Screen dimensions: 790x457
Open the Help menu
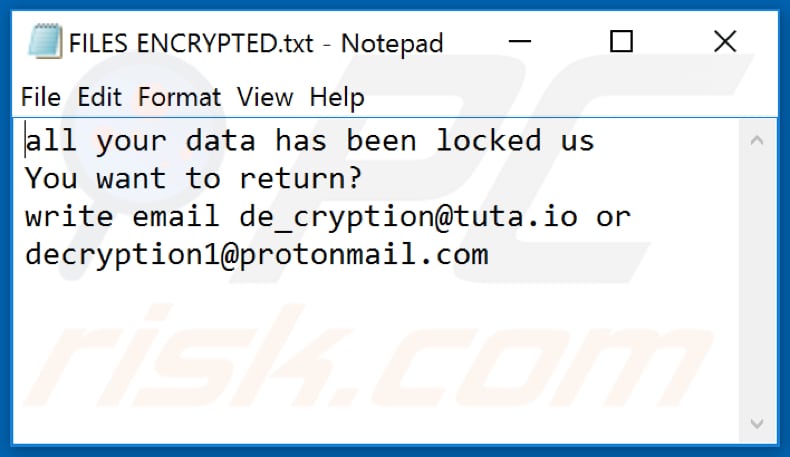coord(337,97)
